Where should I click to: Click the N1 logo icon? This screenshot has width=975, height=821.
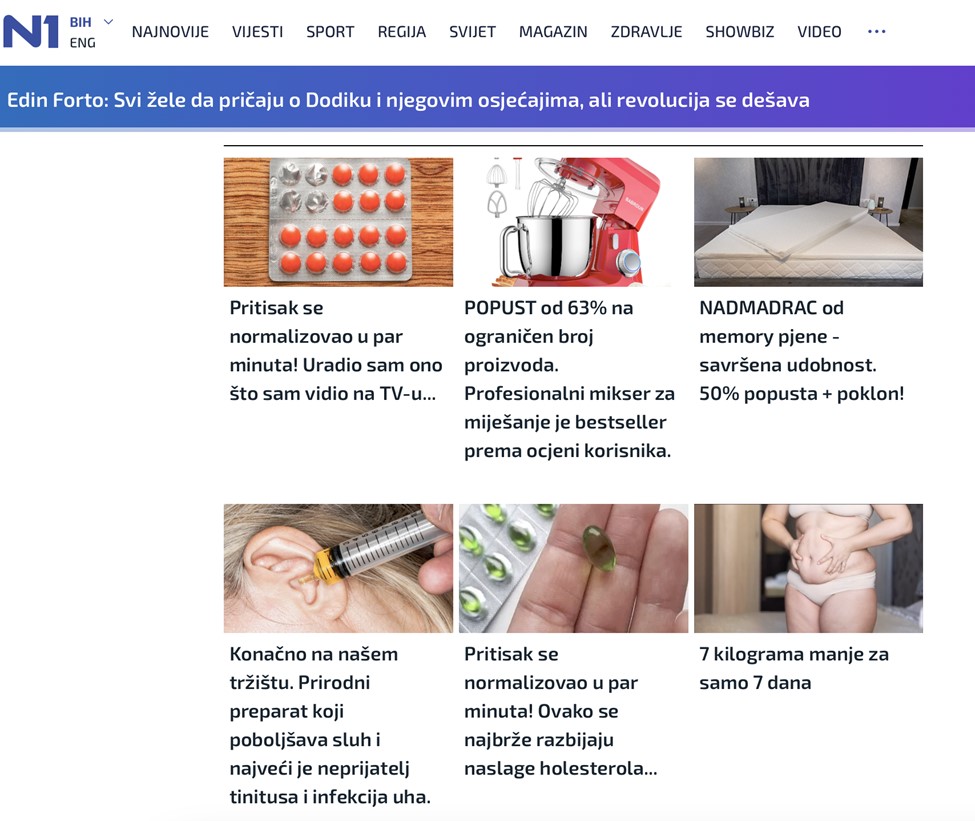[31, 32]
